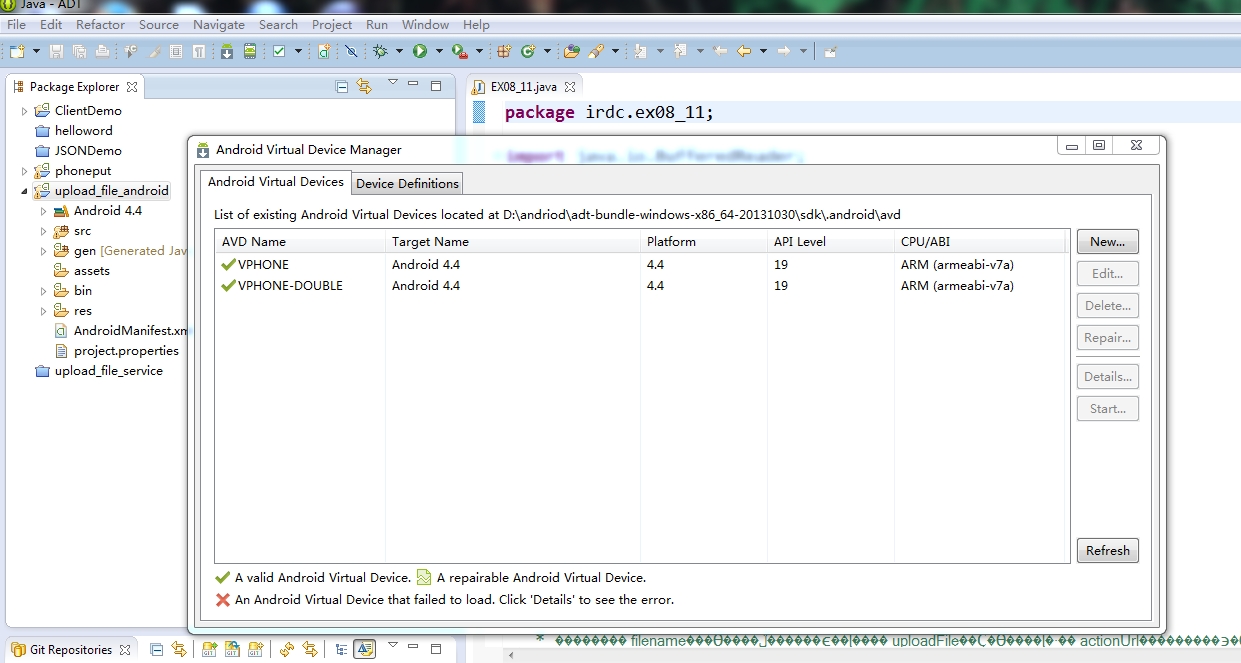Image resolution: width=1241 pixels, height=663 pixels.
Task: Go to Last Edit Location icon
Action: coord(720,51)
